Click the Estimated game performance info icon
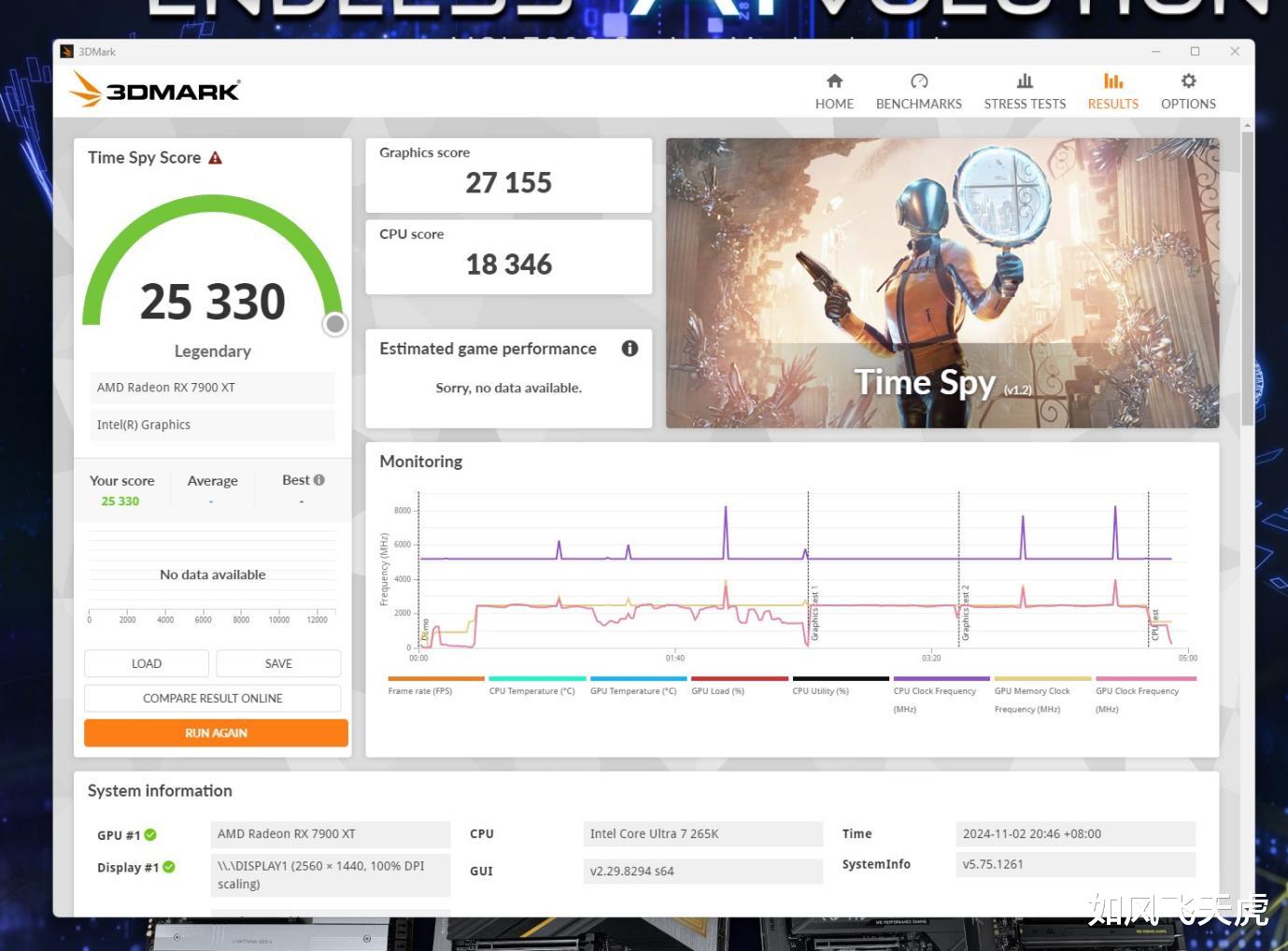 tap(630, 348)
